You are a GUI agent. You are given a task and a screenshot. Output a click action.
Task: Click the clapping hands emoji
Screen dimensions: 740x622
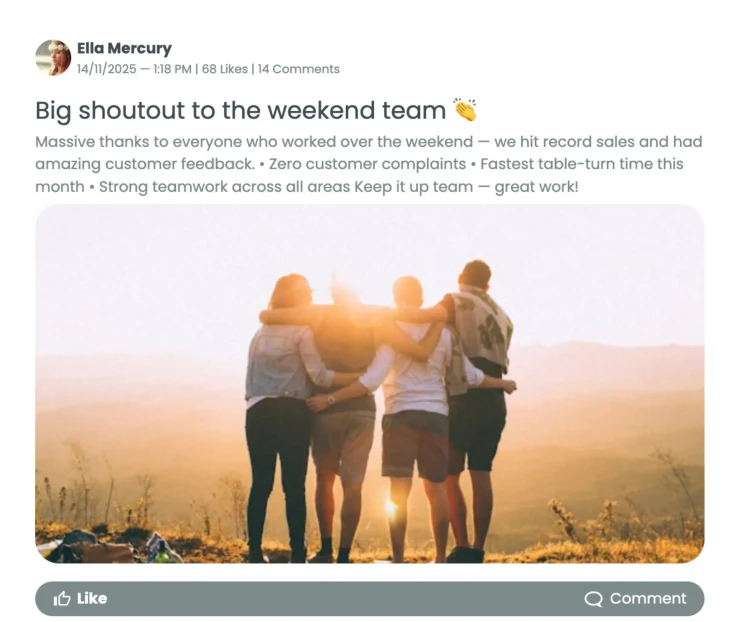[465, 110]
